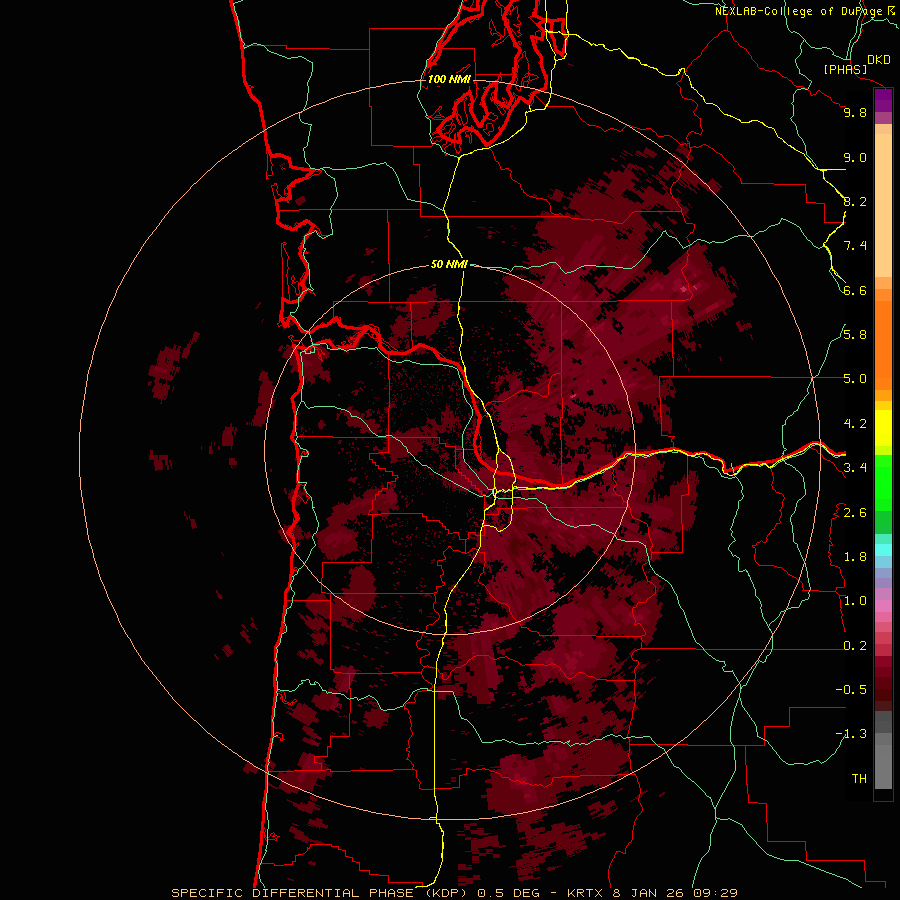Image resolution: width=900 pixels, height=900 pixels.
Task: Select the -1.3 value on the scale
Action: click(852, 734)
